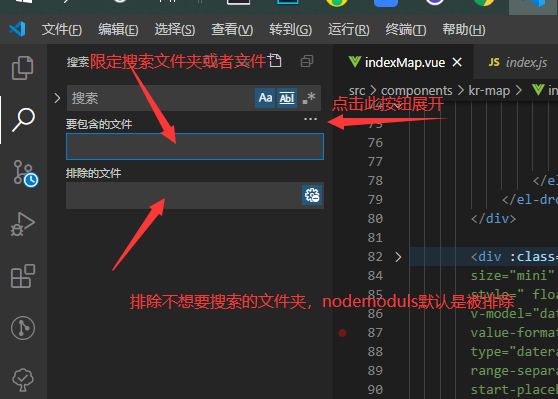The height and width of the screenshot is (399, 558).
Task: Select the Search view icon
Action: click(23, 120)
